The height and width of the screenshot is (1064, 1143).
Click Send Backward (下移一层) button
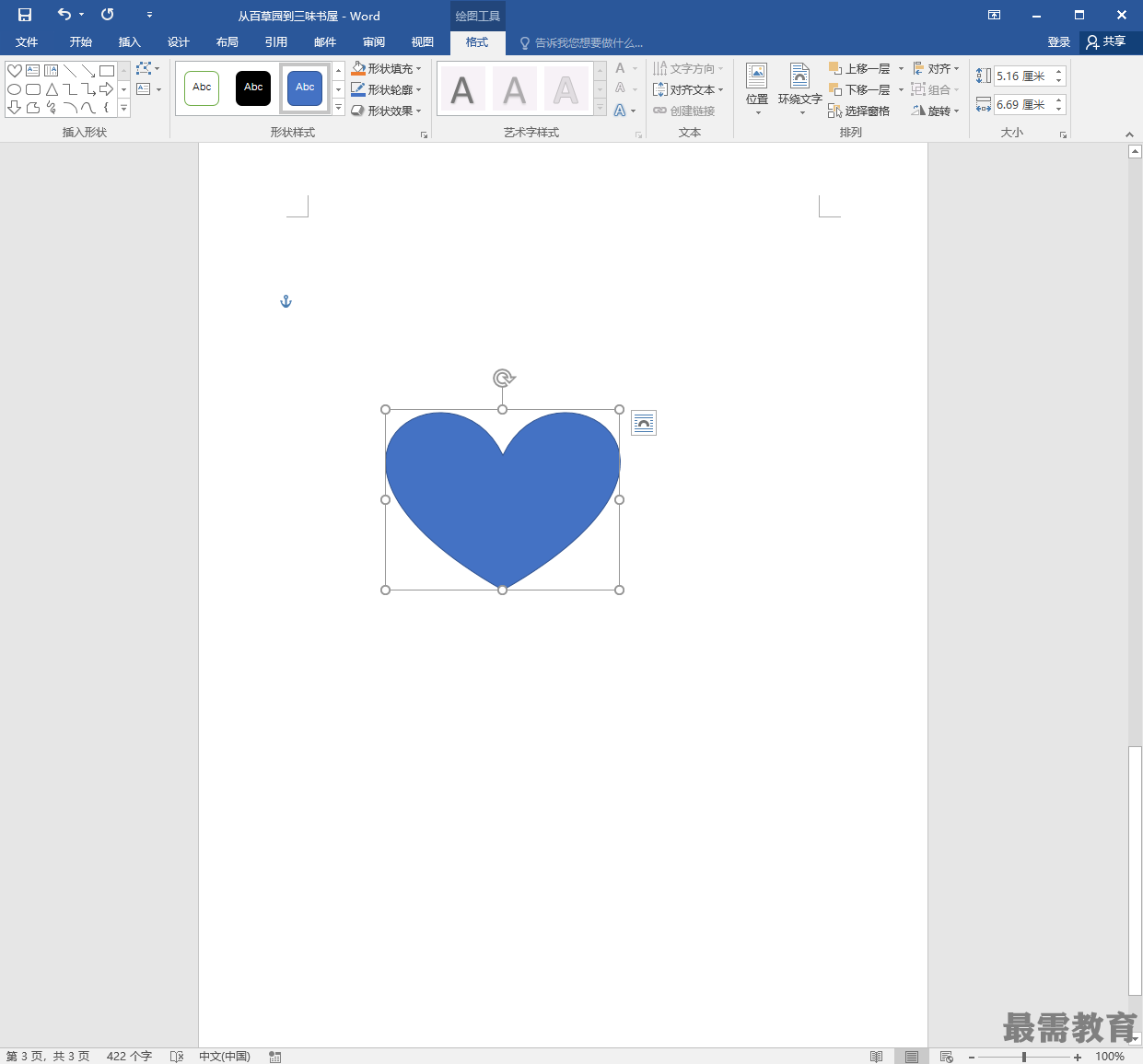point(860,89)
